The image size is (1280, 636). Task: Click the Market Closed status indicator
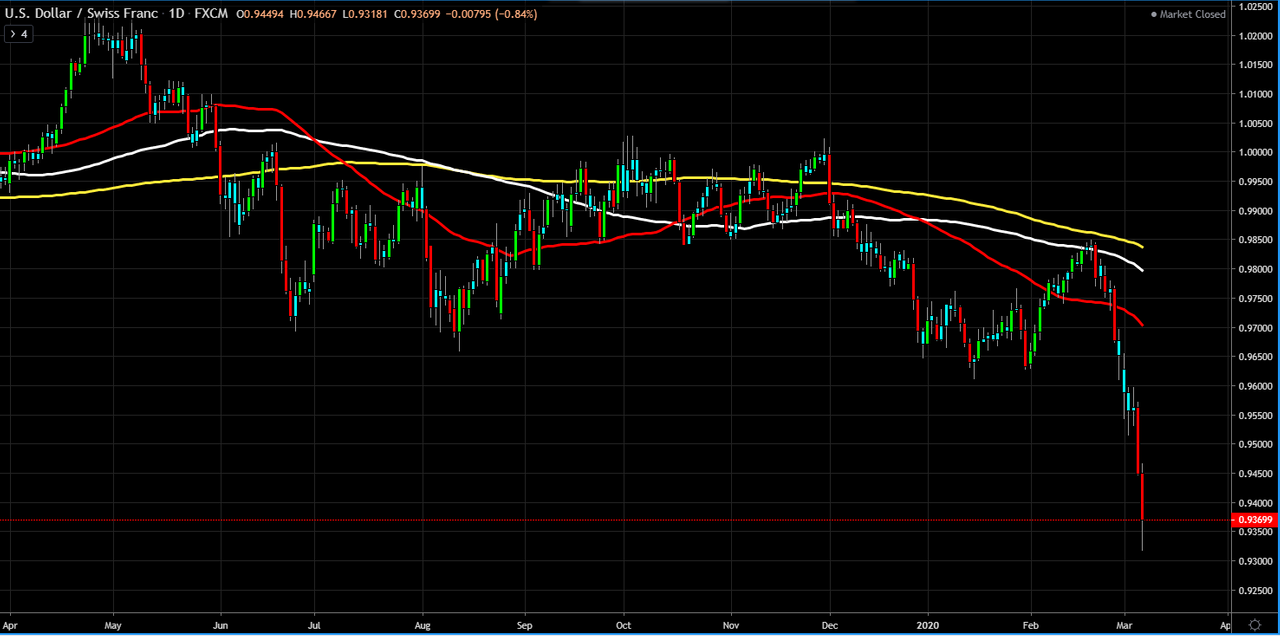pyautogui.click(x=1188, y=14)
